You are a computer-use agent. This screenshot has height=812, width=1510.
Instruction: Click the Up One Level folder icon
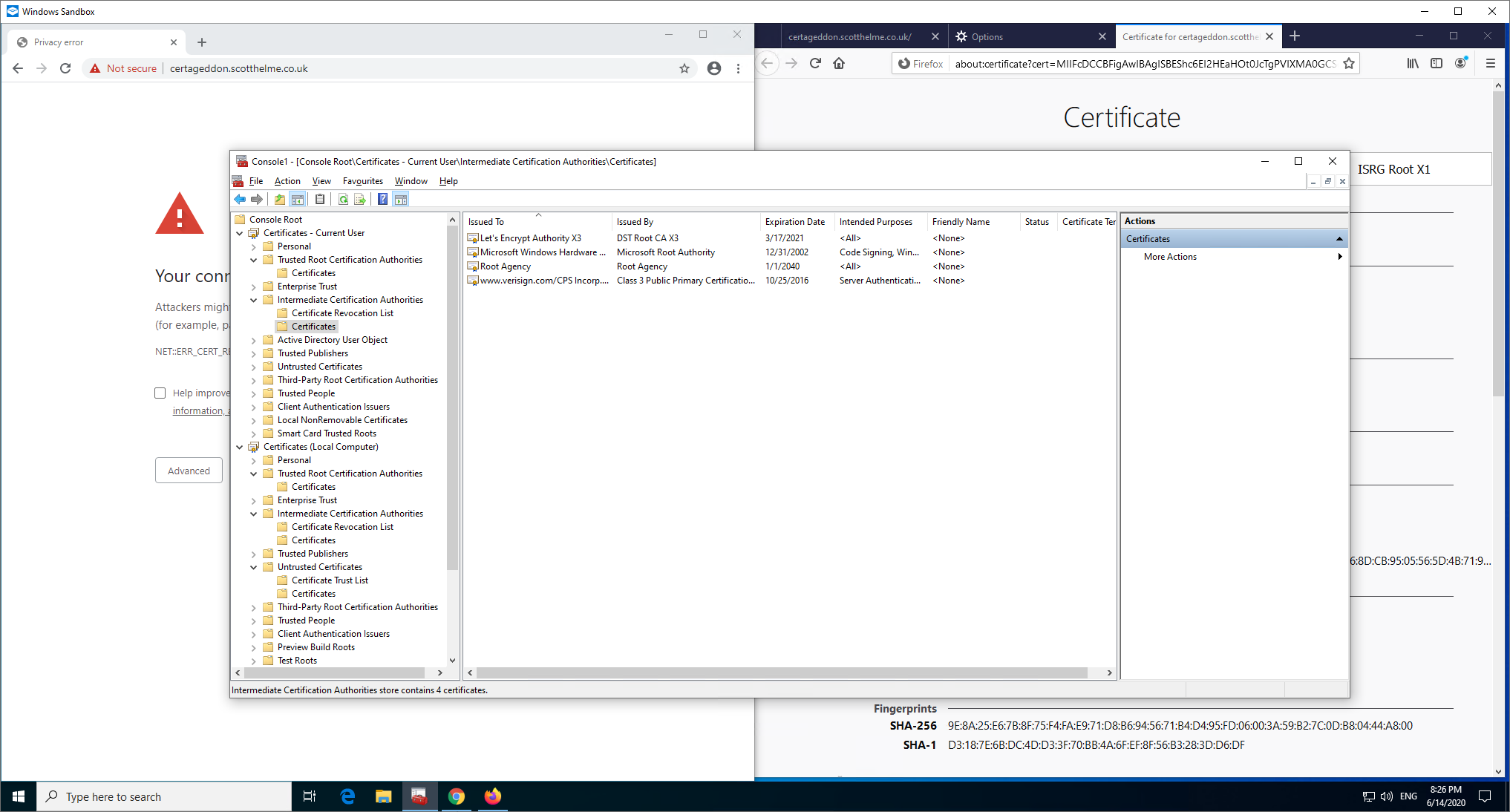point(279,199)
